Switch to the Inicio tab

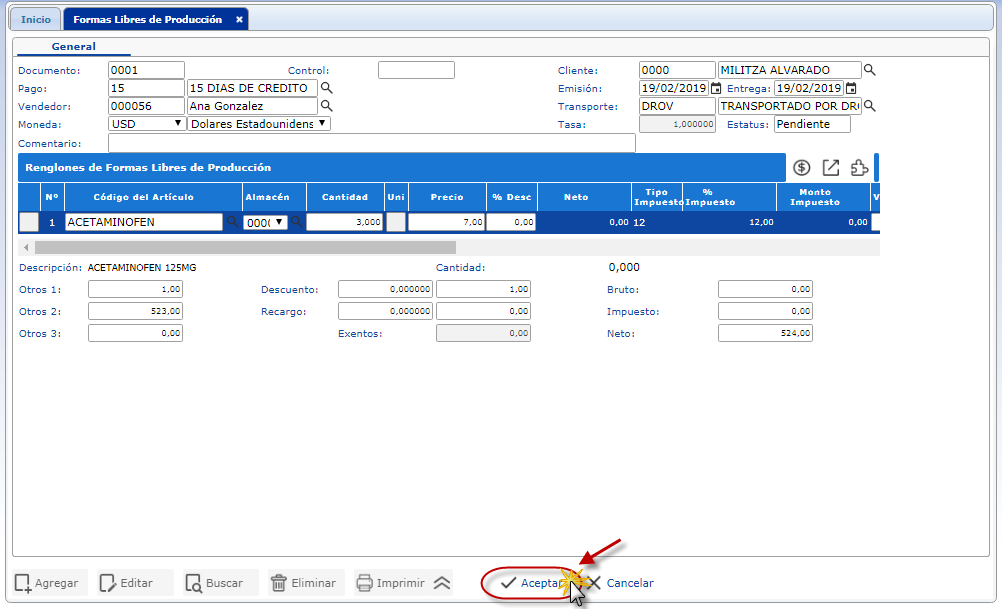click(36, 20)
